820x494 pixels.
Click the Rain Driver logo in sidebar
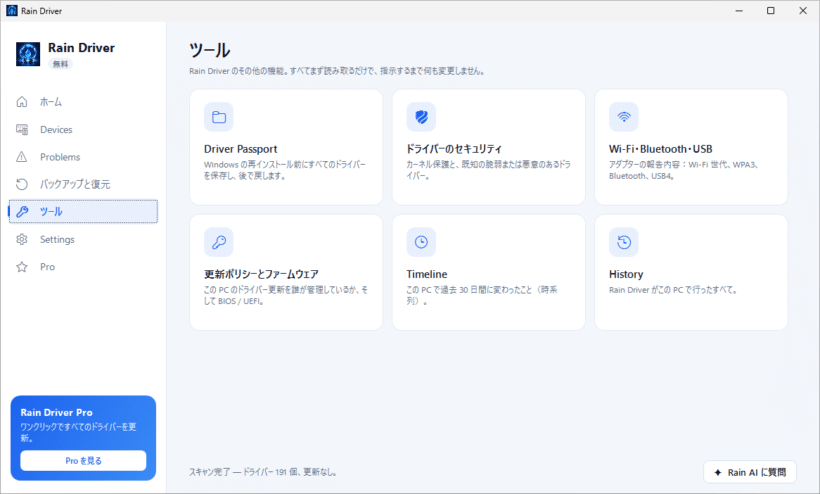28,54
